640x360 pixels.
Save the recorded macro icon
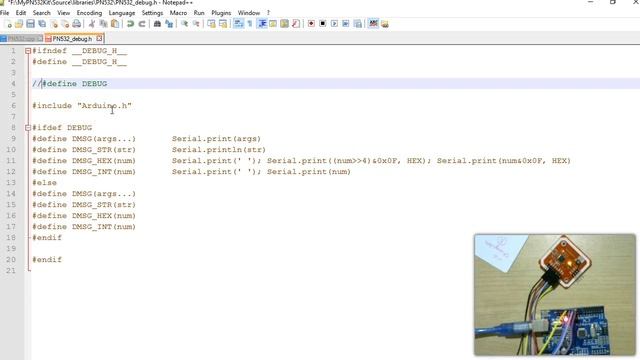pyautogui.click(x=358, y=24)
